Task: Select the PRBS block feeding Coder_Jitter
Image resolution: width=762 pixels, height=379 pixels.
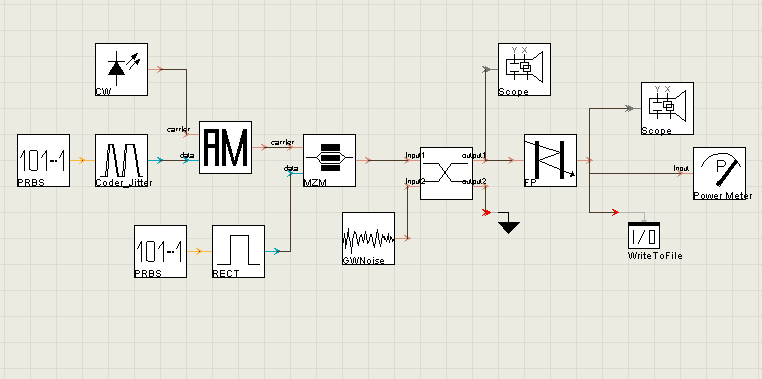Action: click(44, 160)
